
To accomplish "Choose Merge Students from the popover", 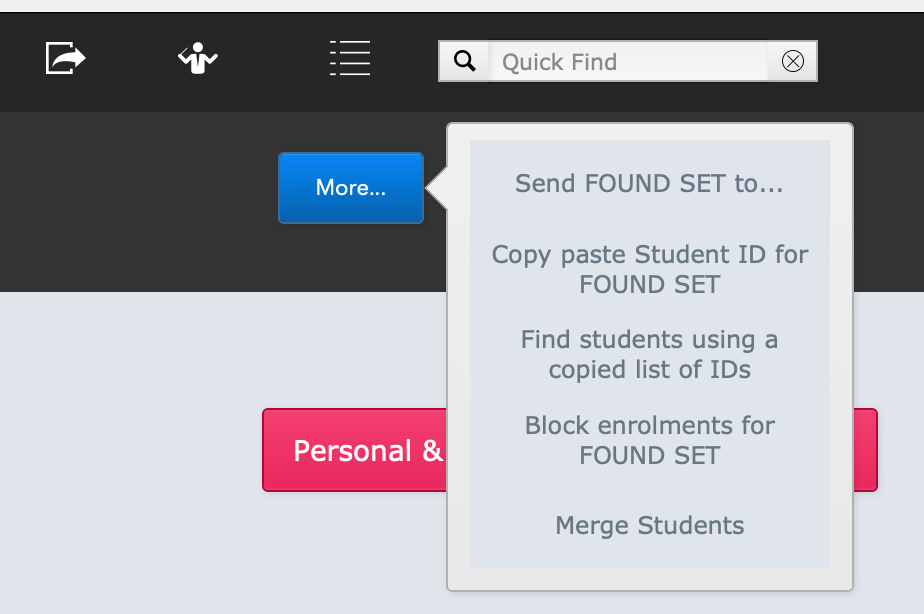I will [649, 525].
